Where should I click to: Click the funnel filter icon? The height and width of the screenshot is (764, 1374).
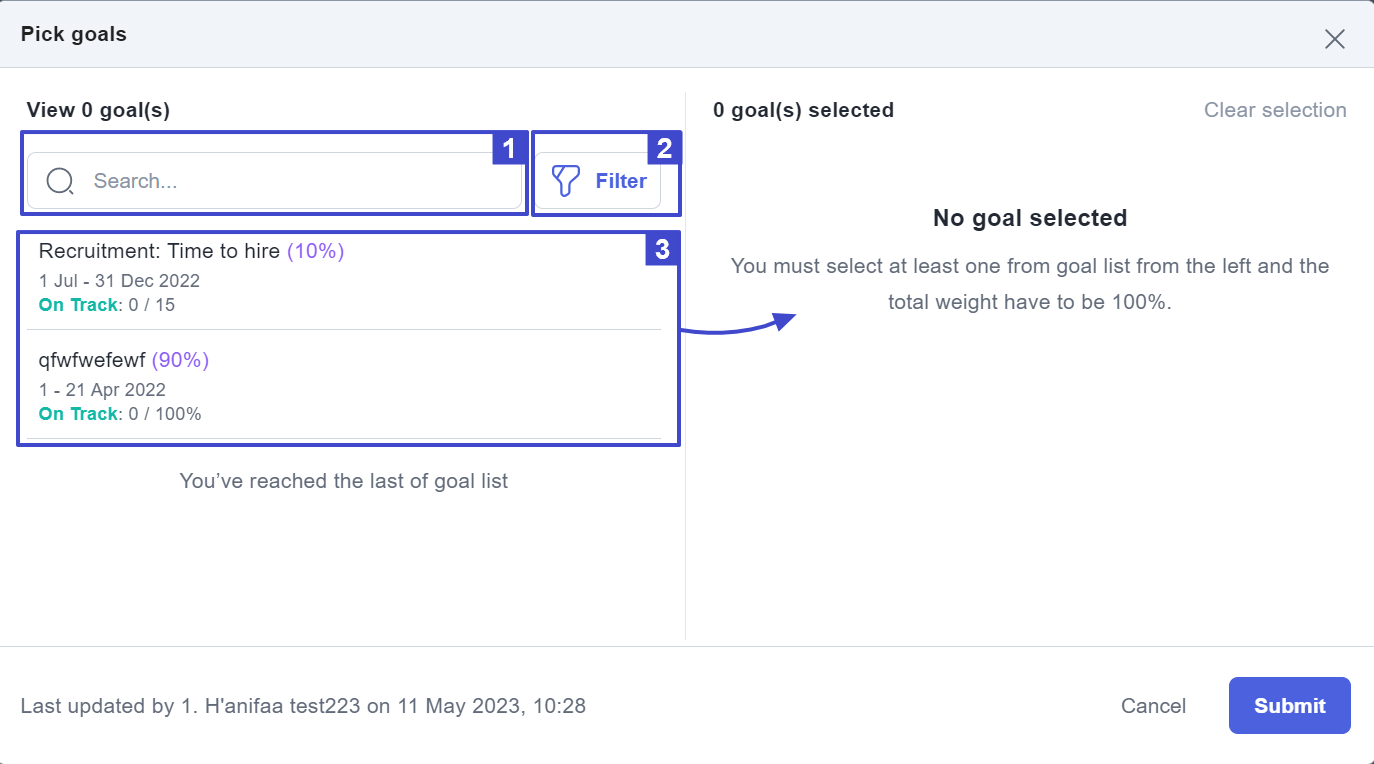pyautogui.click(x=566, y=181)
